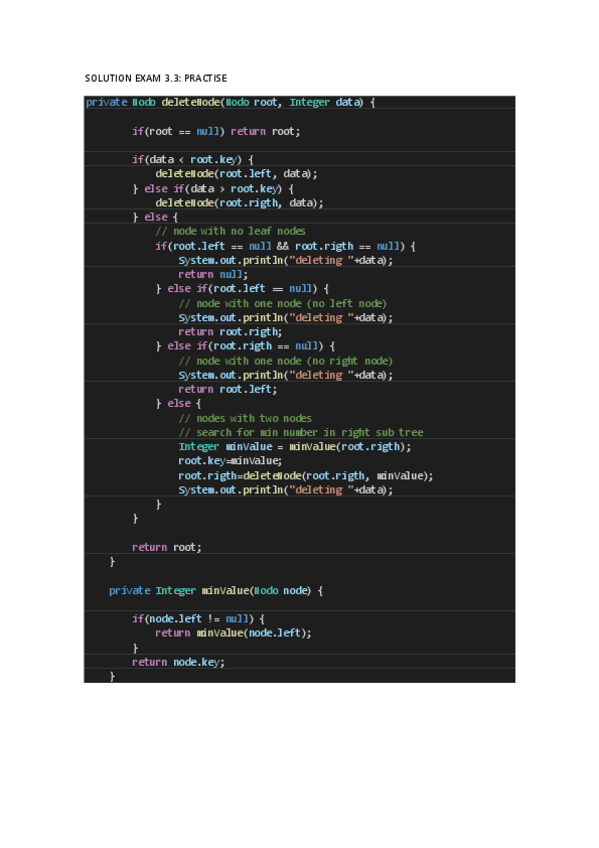Click the line 'return root.left;'
The width and height of the screenshot is (599, 848).
(x=228, y=389)
